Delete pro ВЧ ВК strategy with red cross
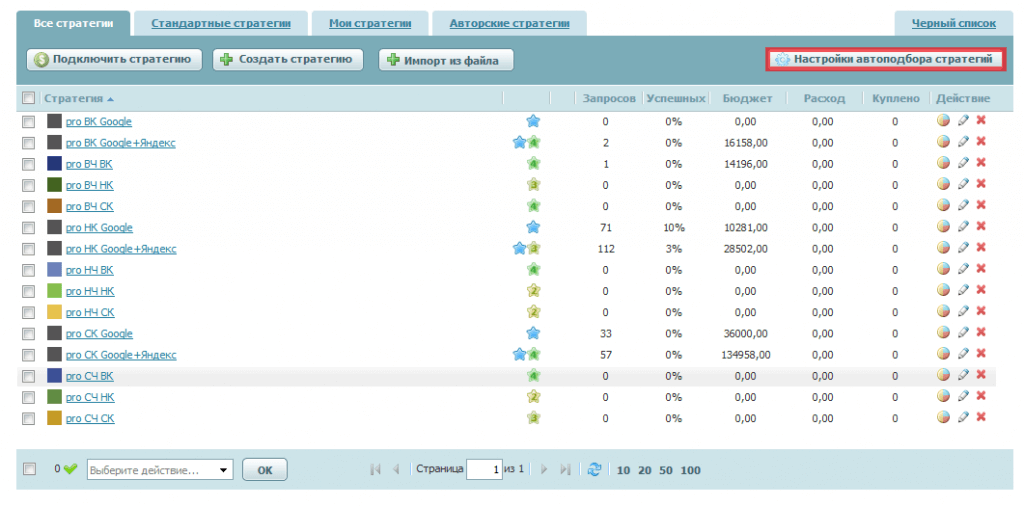The height and width of the screenshot is (506, 1024). click(x=980, y=163)
